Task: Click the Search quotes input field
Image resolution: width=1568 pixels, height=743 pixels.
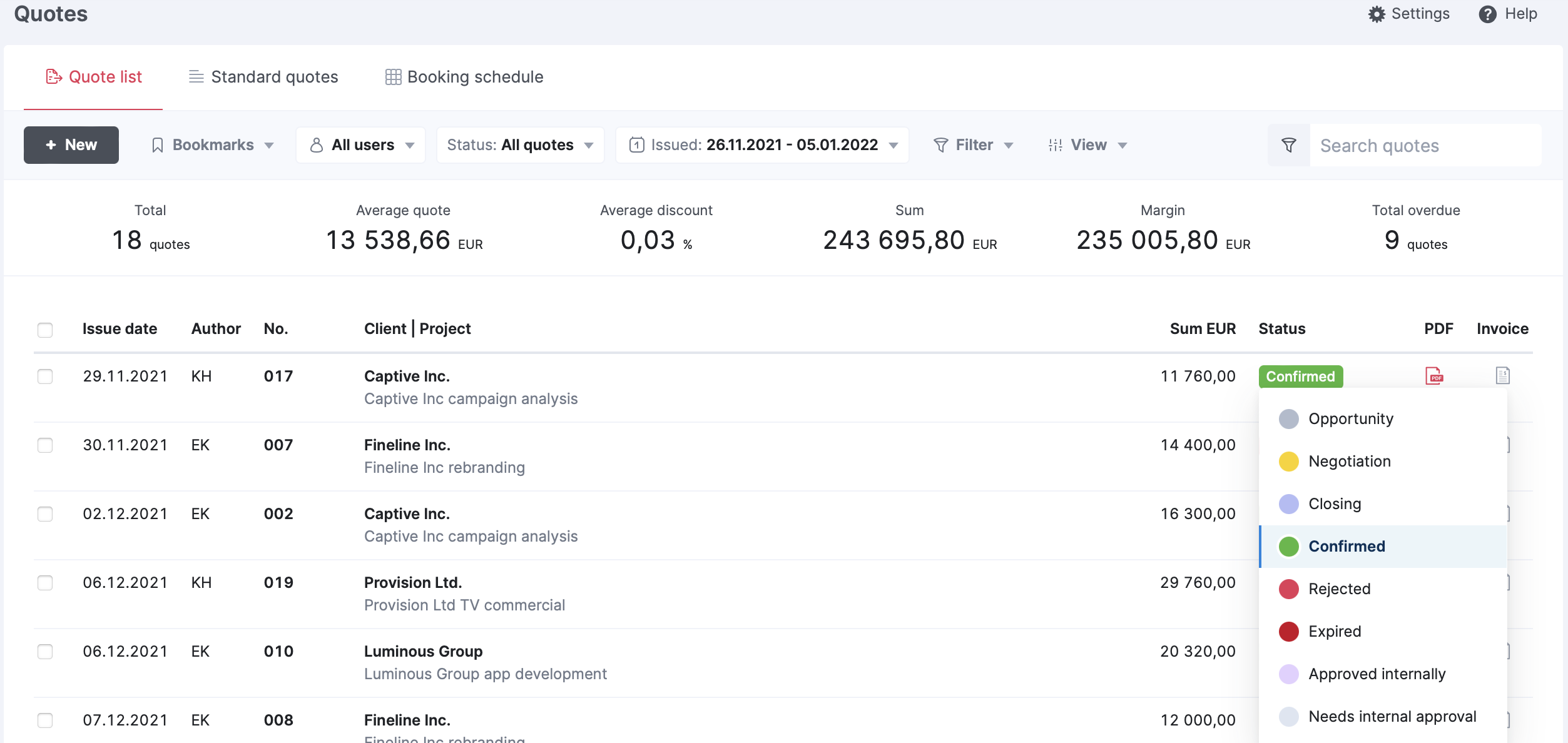Action: pyautogui.click(x=1425, y=145)
